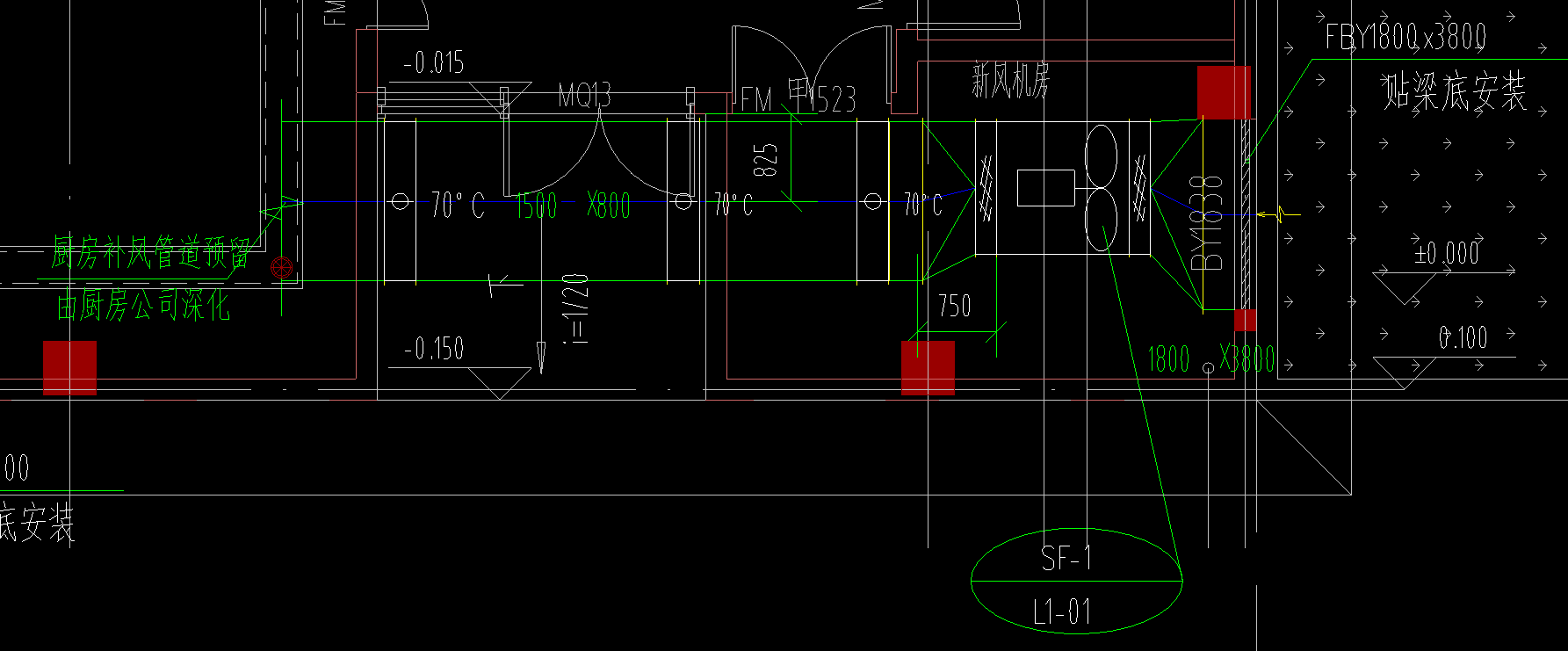Select the SF-1 equipment label
The width and height of the screenshot is (1568, 651).
(x=1066, y=558)
